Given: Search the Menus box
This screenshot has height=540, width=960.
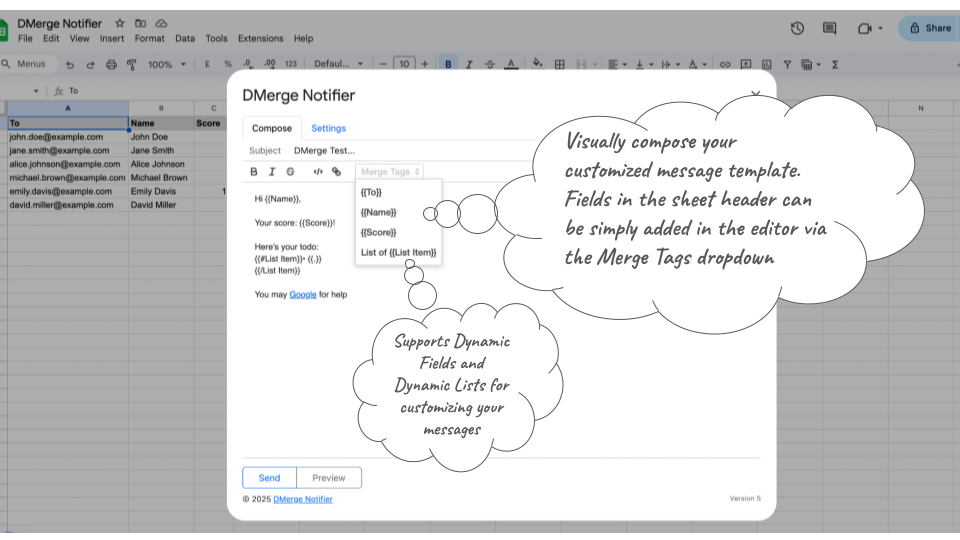Looking at the screenshot, I should (x=30, y=64).
